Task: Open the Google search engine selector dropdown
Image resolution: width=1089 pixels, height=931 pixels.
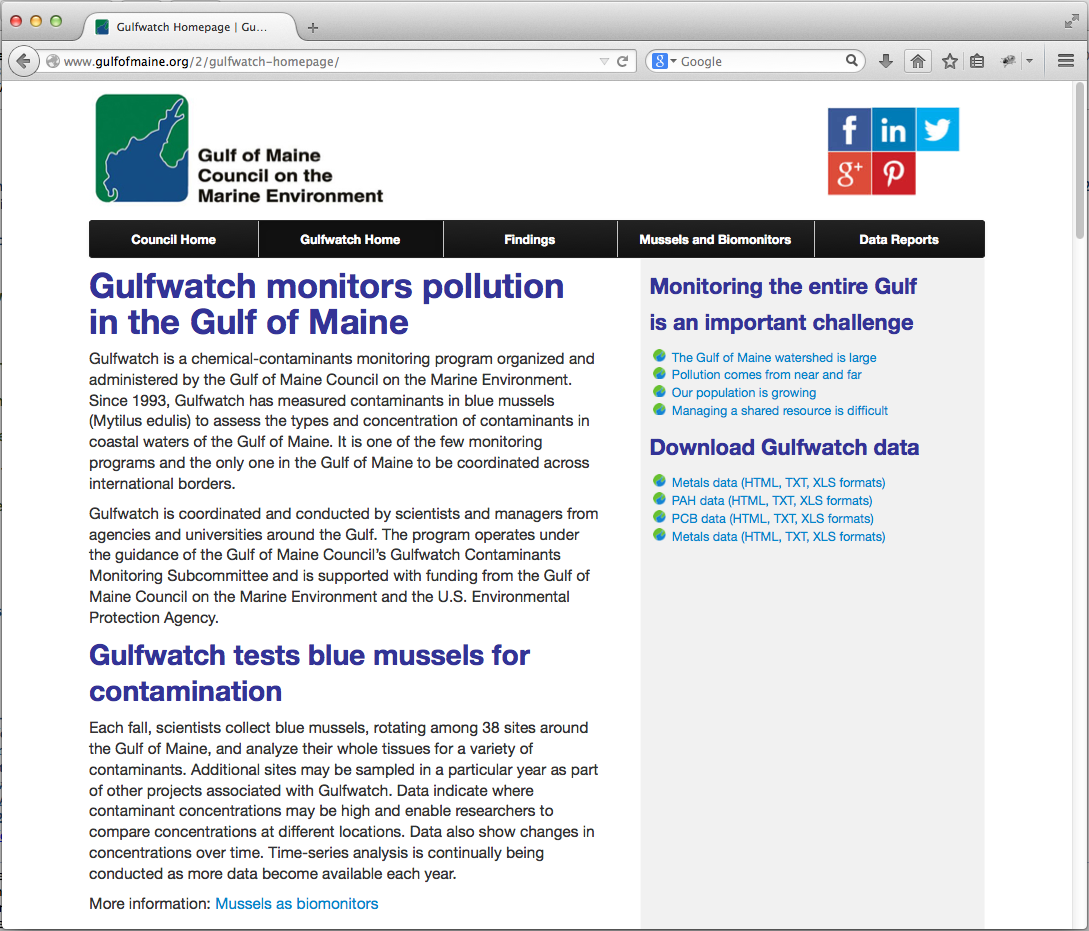Action: point(665,61)
